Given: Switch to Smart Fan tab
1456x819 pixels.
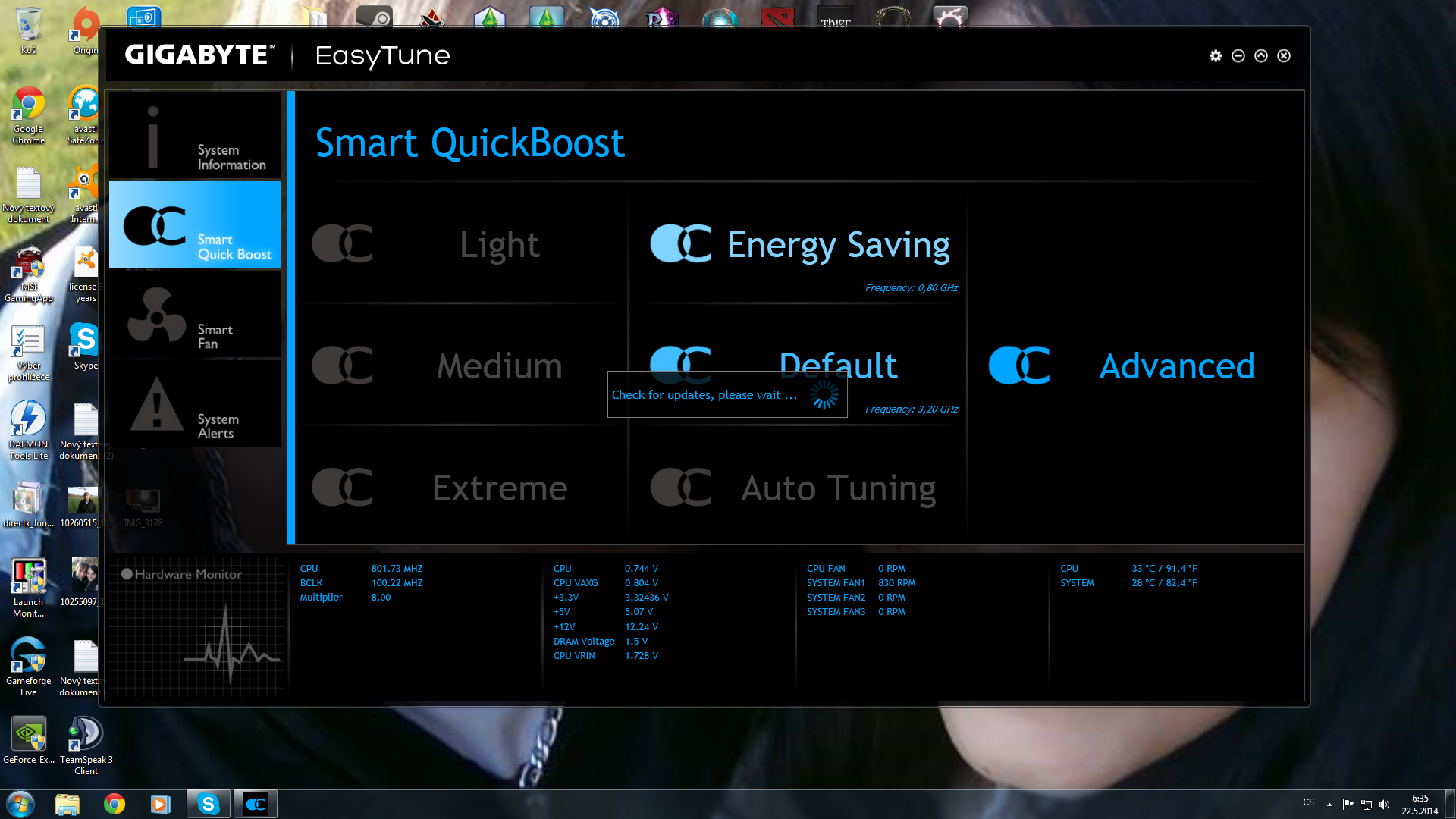Looking at the screenshot, I should (x=195, y=315).
